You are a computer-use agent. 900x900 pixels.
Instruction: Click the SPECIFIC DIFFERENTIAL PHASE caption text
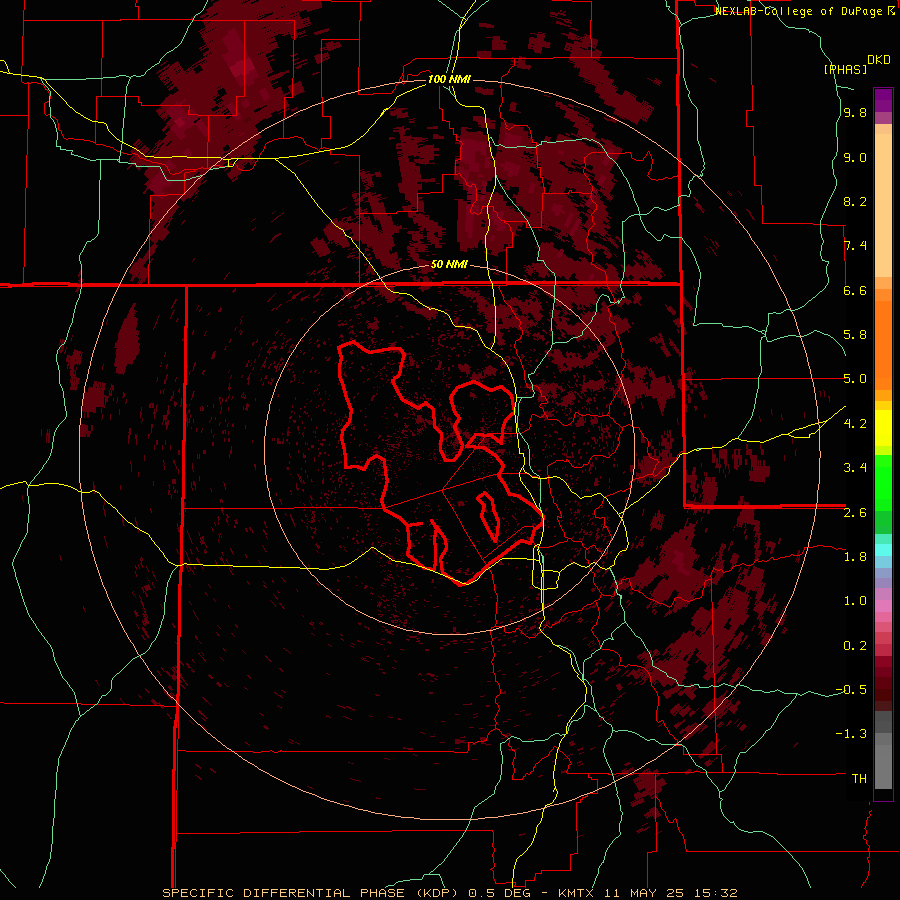pyautogui.click(x=284, y=893)
